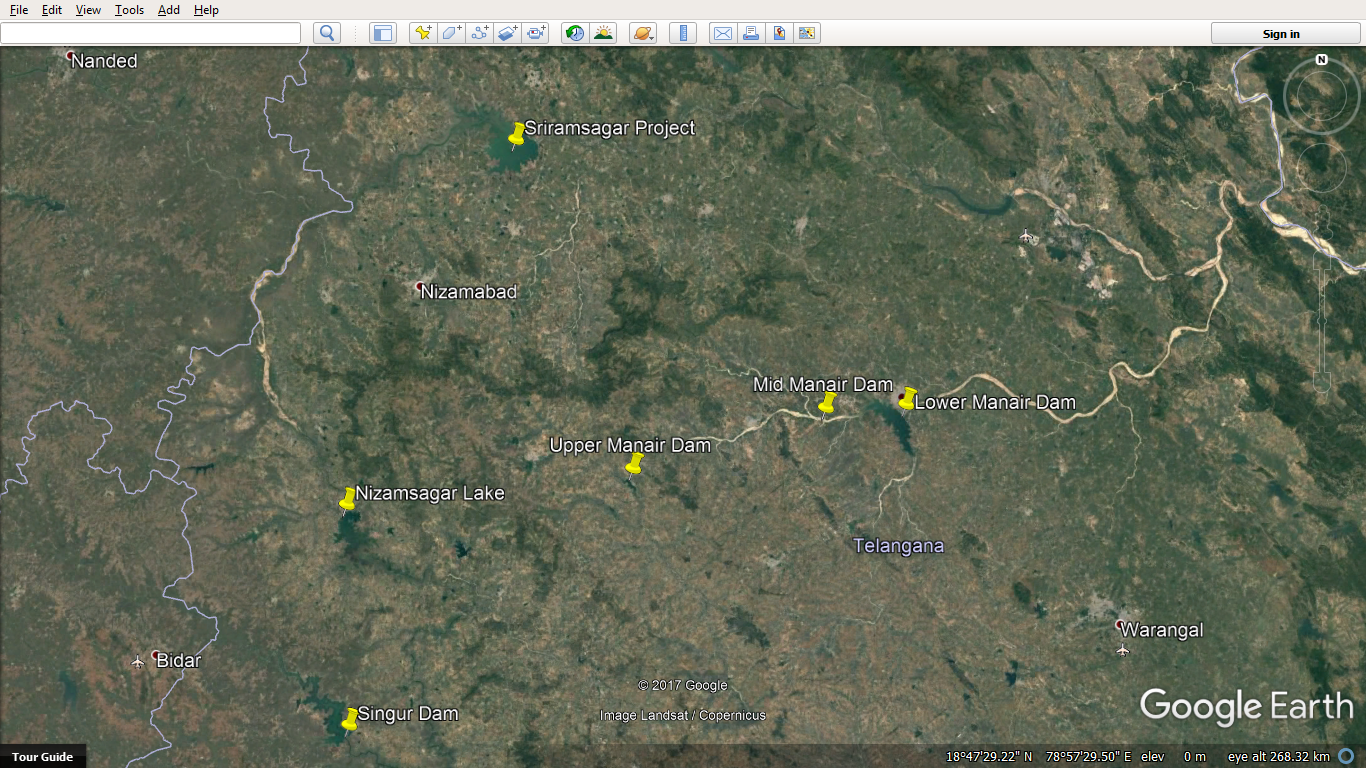
Task: Open the Add menu
Action: click(168, 9)
